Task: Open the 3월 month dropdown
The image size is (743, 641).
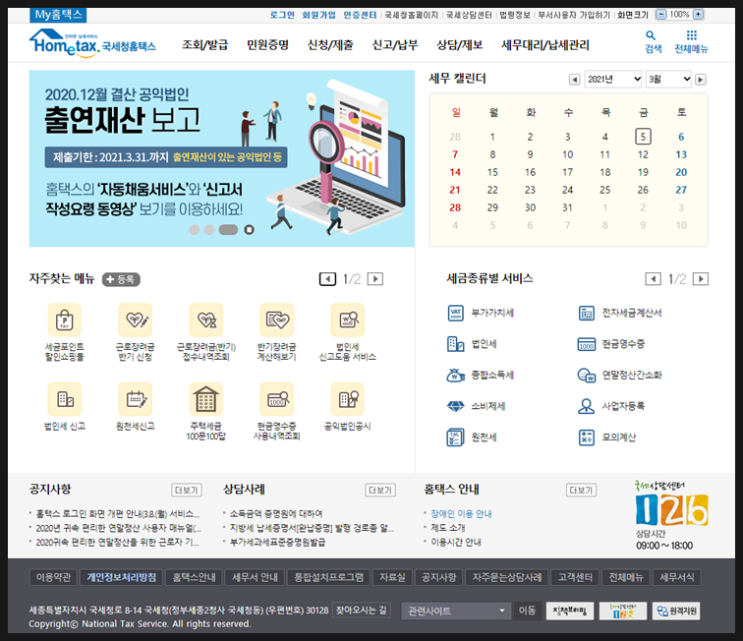Action: pyautogui.click(x=670, y=79)
